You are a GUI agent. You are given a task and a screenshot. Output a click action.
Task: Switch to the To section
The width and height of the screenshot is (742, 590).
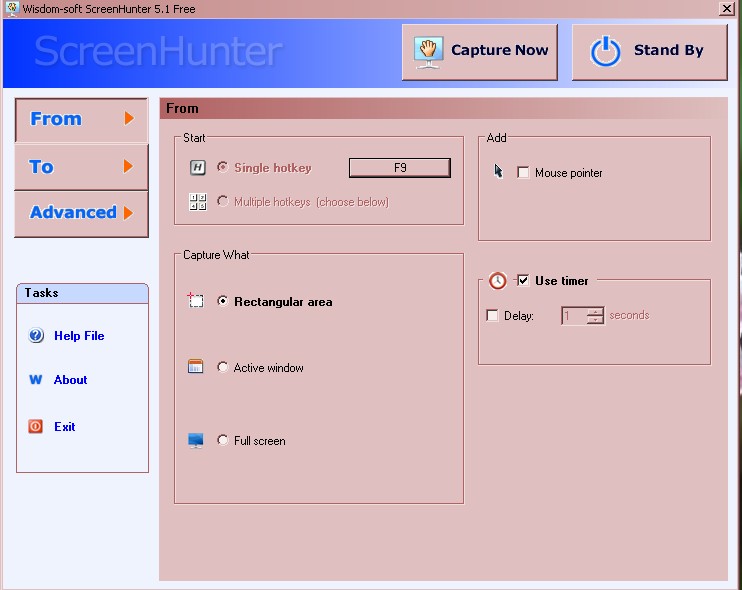pyautogui.click(x=81, y=167)
